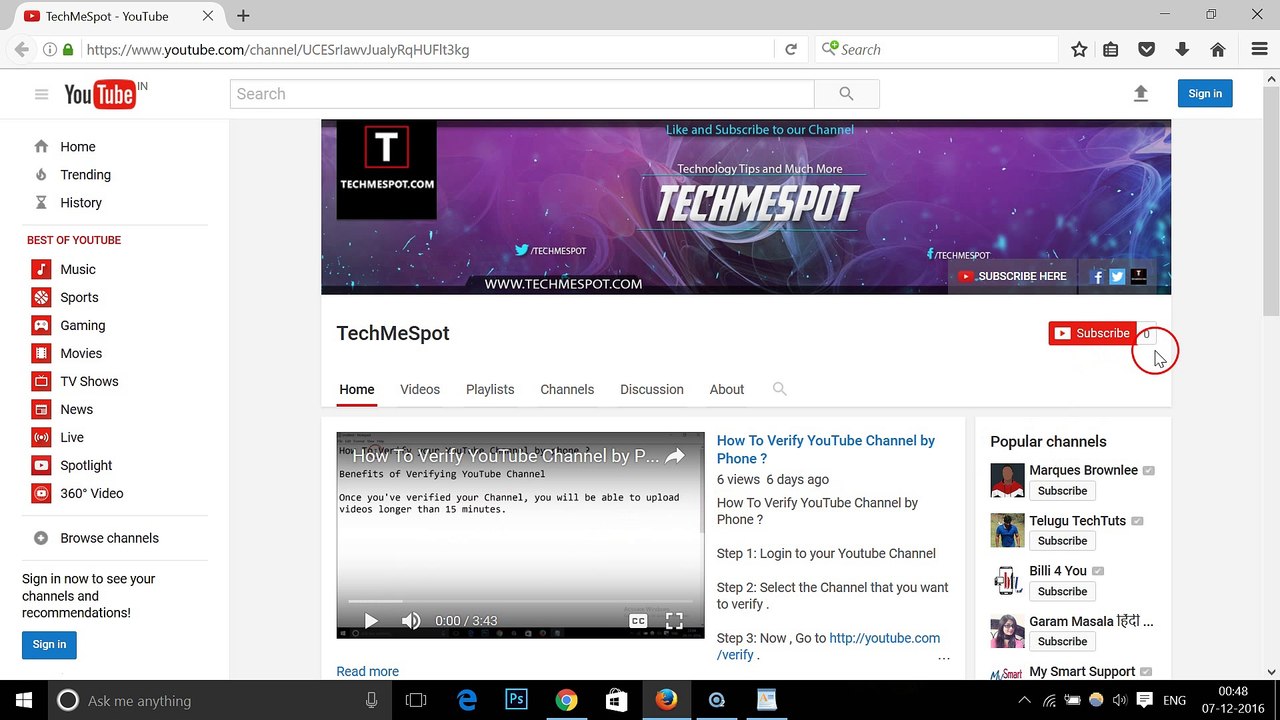Open 'How To Verify YouTube Channel' title link
The height and width of the screenshot is (720, 1280).
(x=826, y=450)
